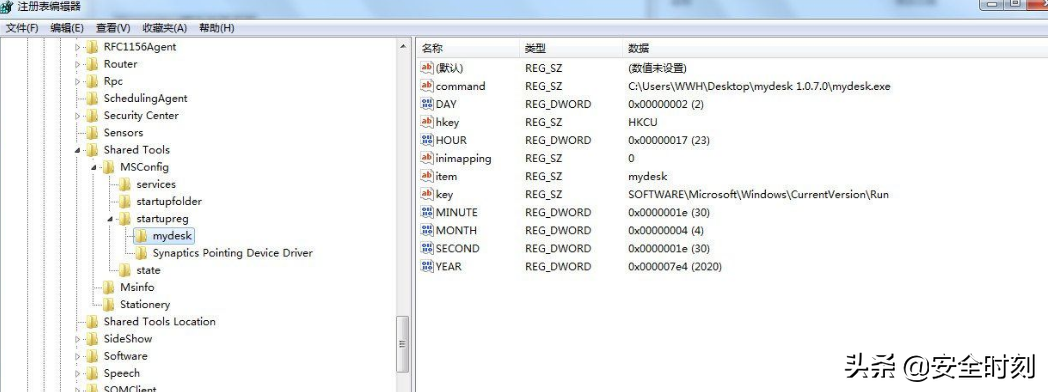
Task: Open the 帮助(H) menu
Action: click(x=217, y=28)
